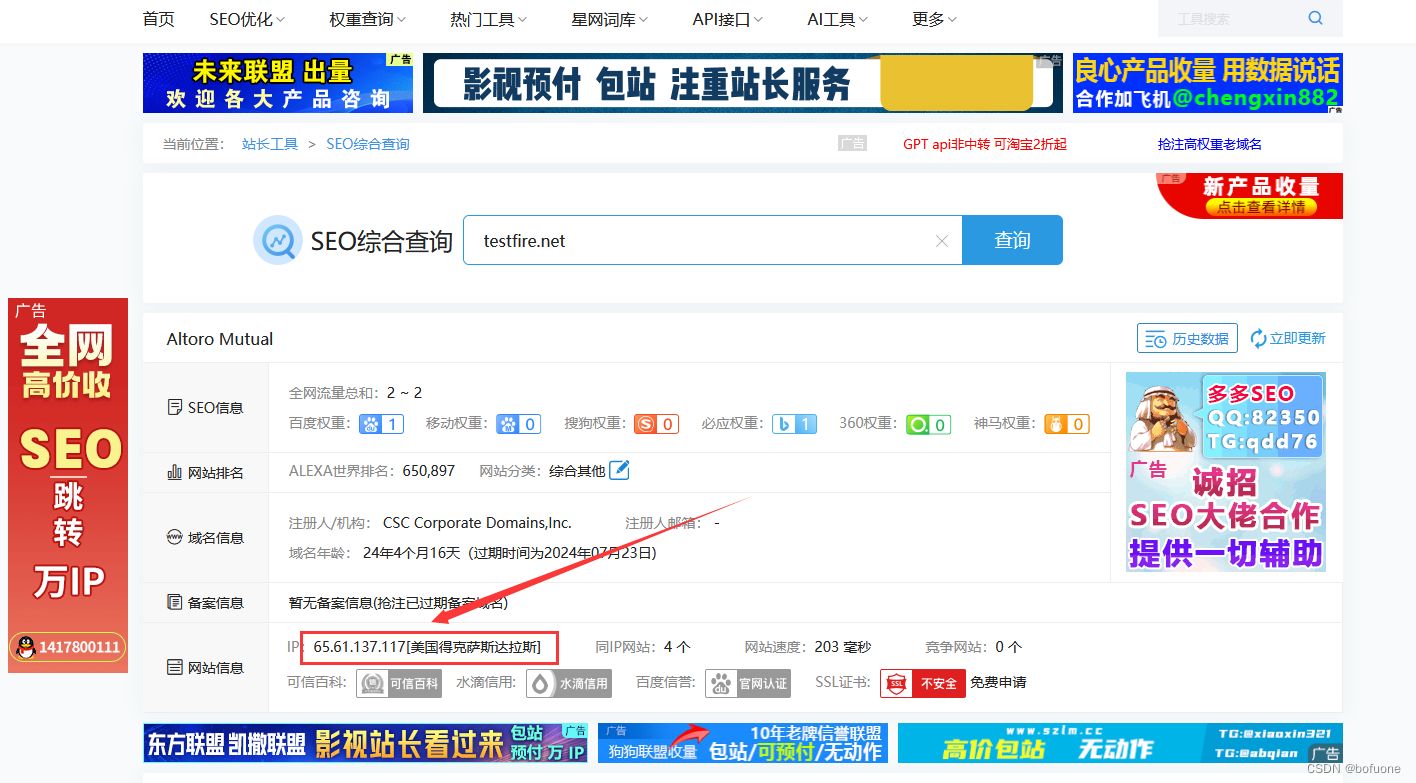Click the Bing weight badge icon

(794, 424)
